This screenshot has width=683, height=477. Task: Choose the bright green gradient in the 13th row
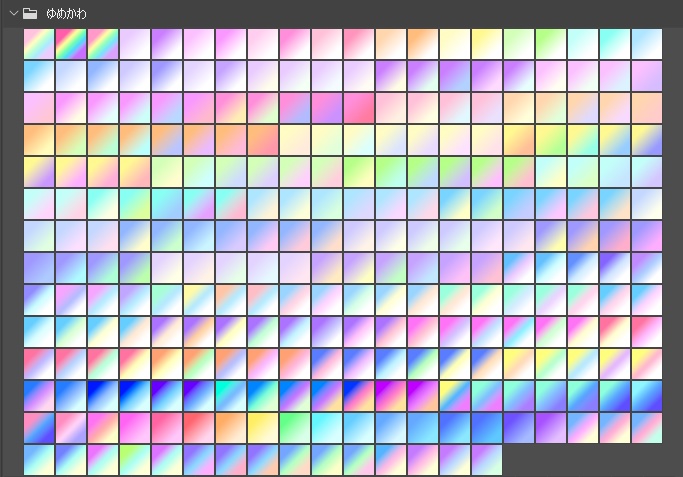pos(295,428)
